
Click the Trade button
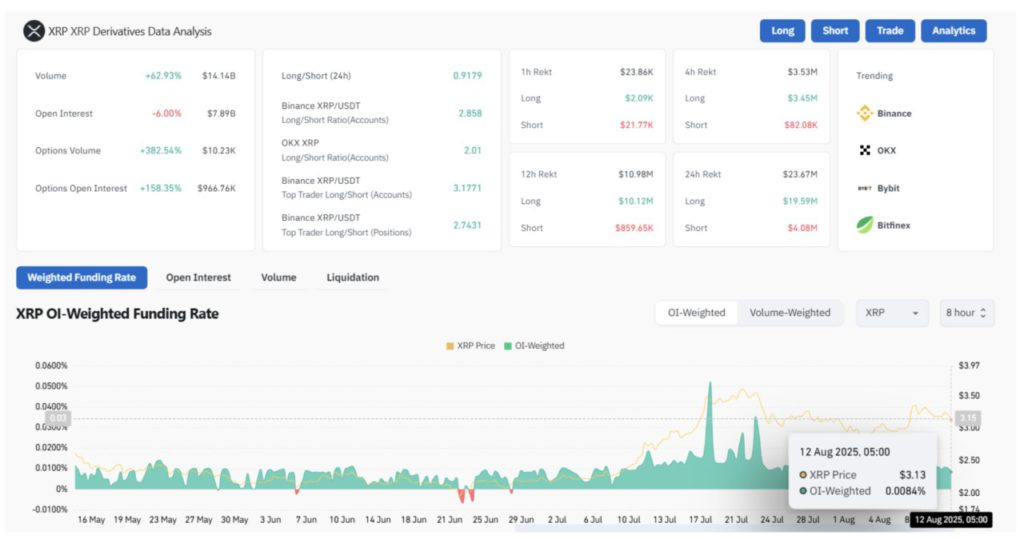889,31
